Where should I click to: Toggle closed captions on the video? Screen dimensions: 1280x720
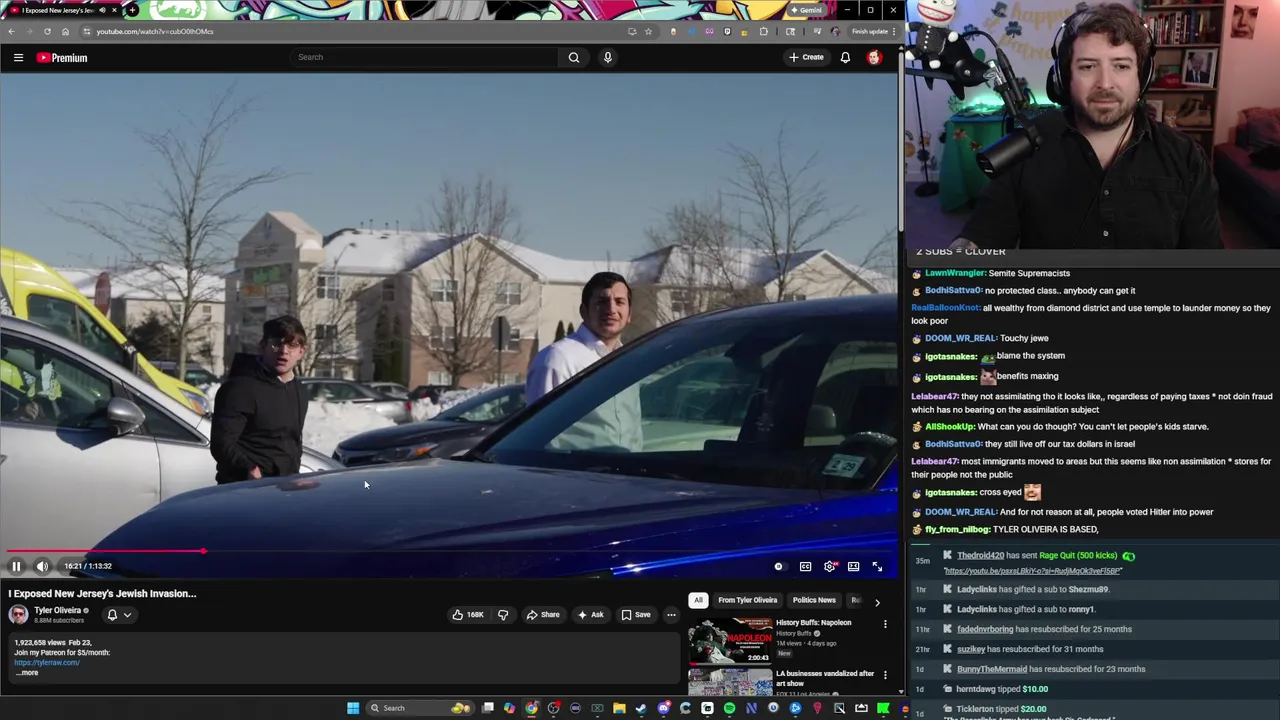(805, 567)
